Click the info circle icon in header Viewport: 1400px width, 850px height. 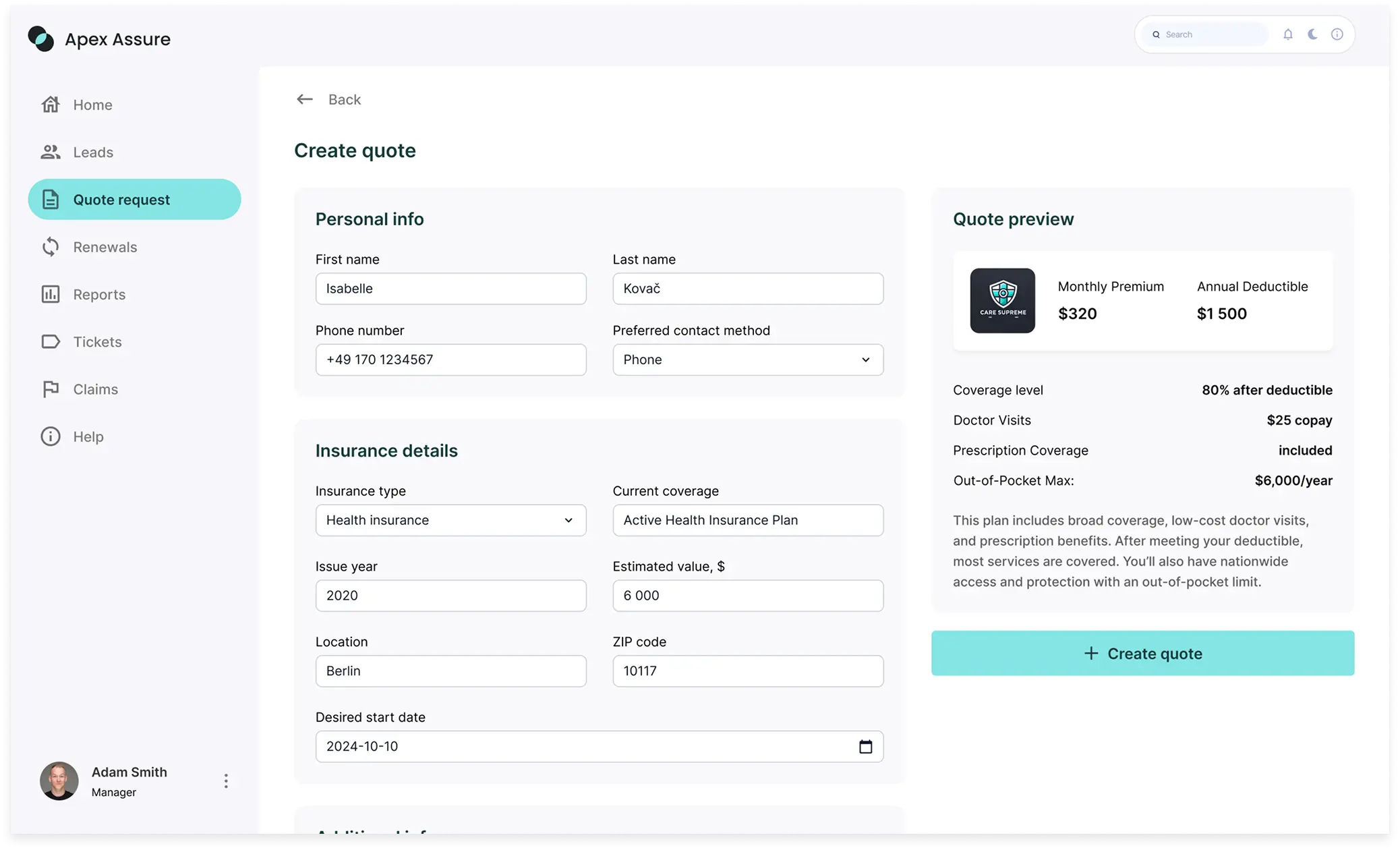pos(1337,34)
